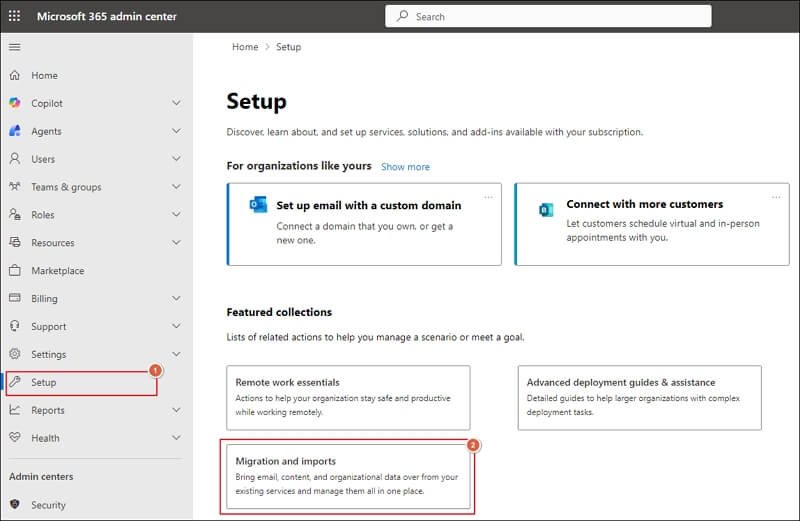Click the Roles icon in sidebar
This screenshot has height=521, width=800.
[x=15, y=214]
